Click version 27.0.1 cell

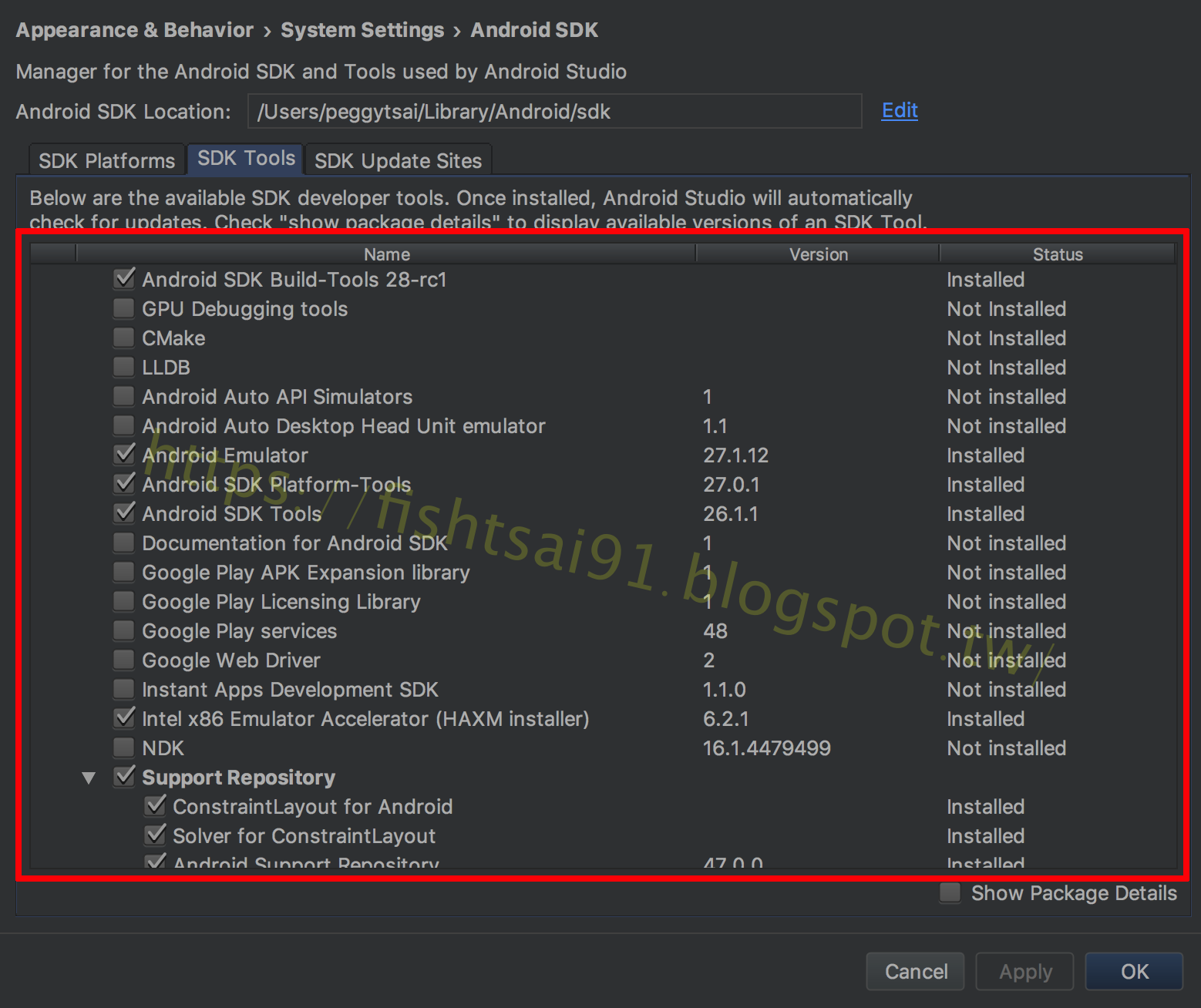tap(731, 485)
